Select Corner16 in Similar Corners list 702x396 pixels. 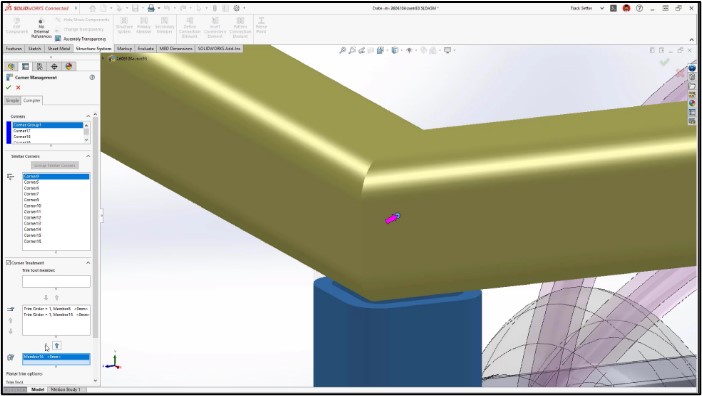[56, 241]
